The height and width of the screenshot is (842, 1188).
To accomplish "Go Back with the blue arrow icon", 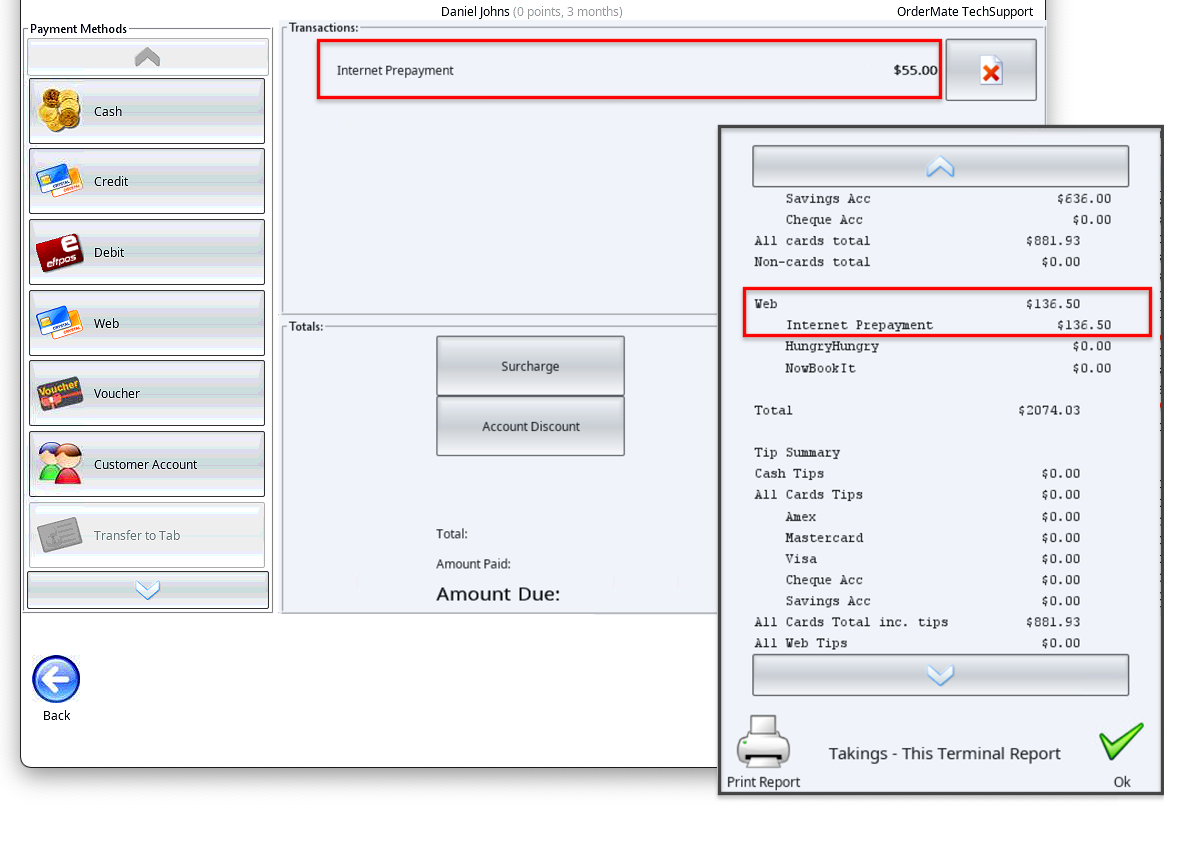I will (x=56, y=679).
